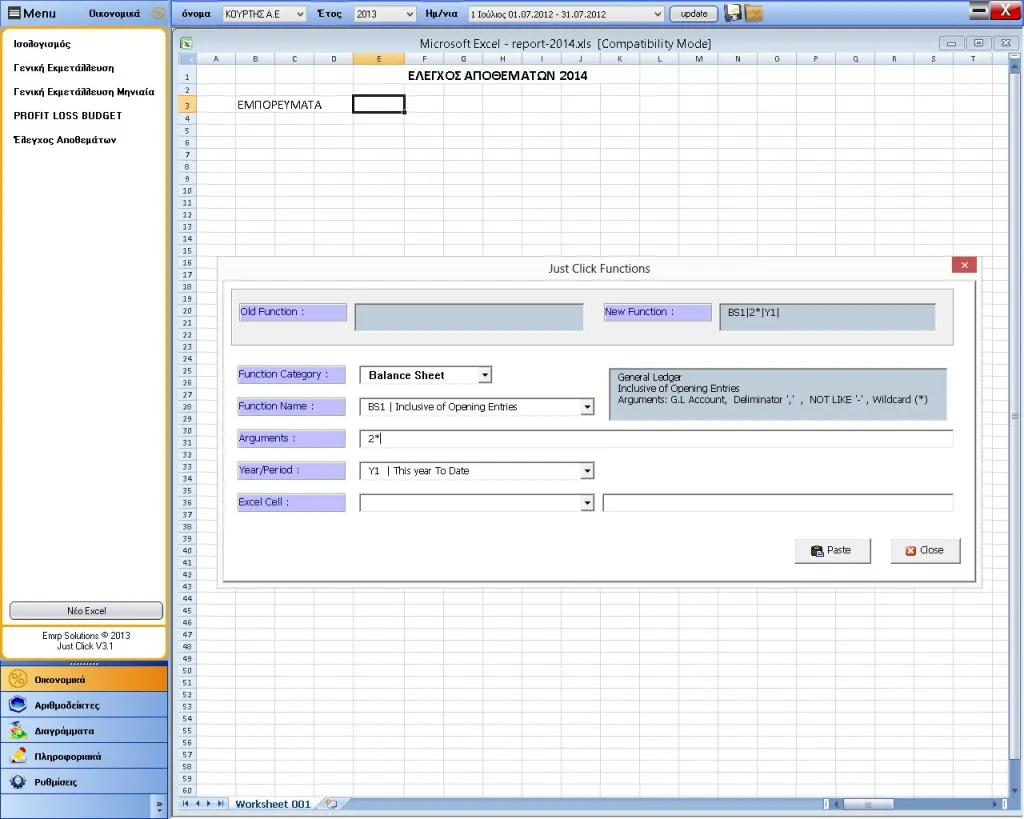
Task: Select PROFIT LOSS BUDGET menu entry
Action: pyautogui.click(x=68, y=116)
